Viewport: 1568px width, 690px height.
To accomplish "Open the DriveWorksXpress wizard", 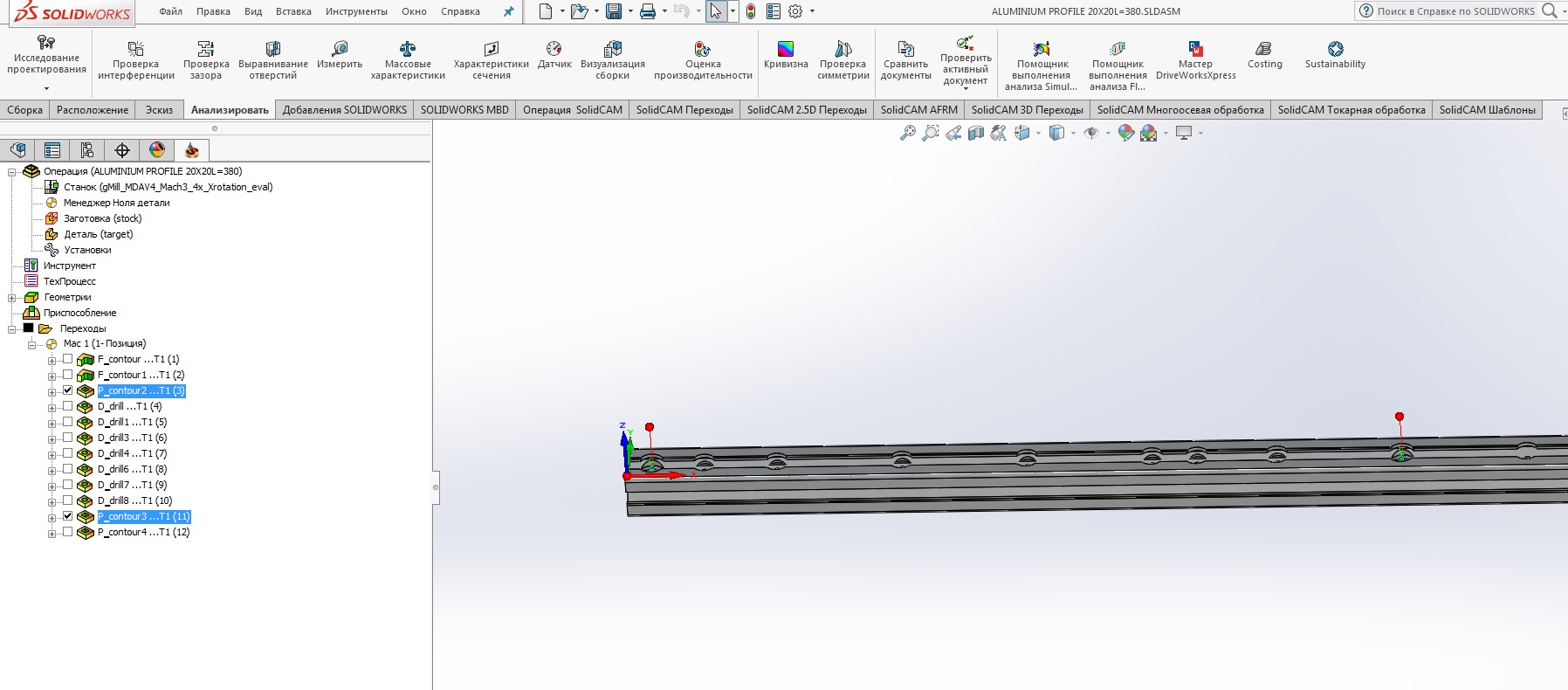I will point(1195,59).
